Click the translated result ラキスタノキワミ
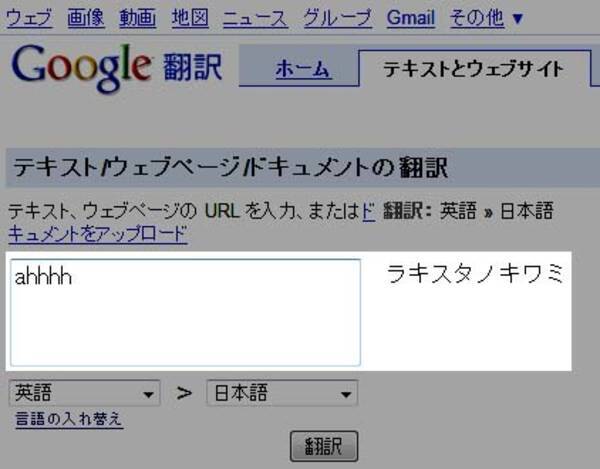This screenshot has height=469, width=600. (x=475, y=274)
